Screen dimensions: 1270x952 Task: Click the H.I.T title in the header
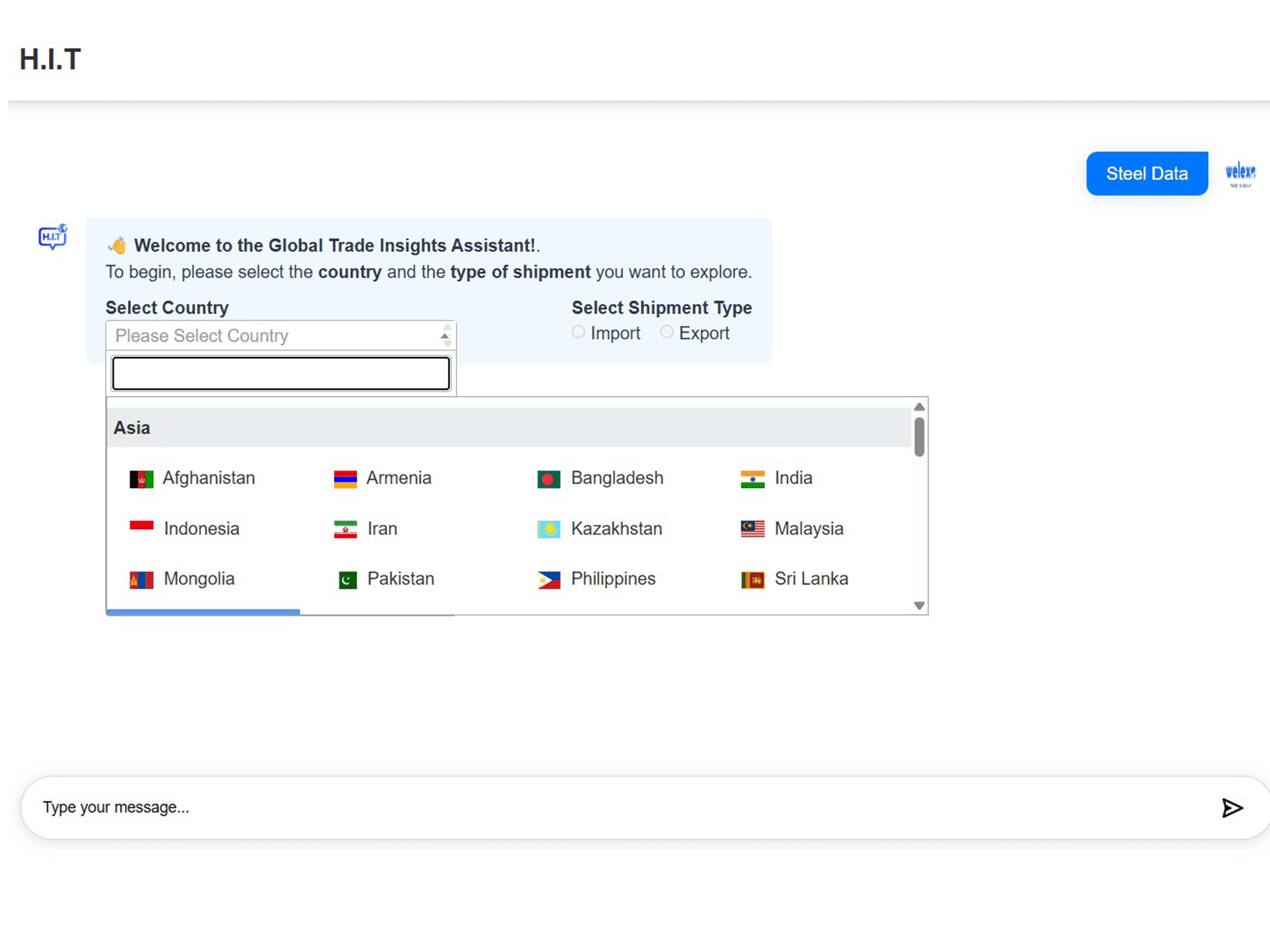(50, 59)
